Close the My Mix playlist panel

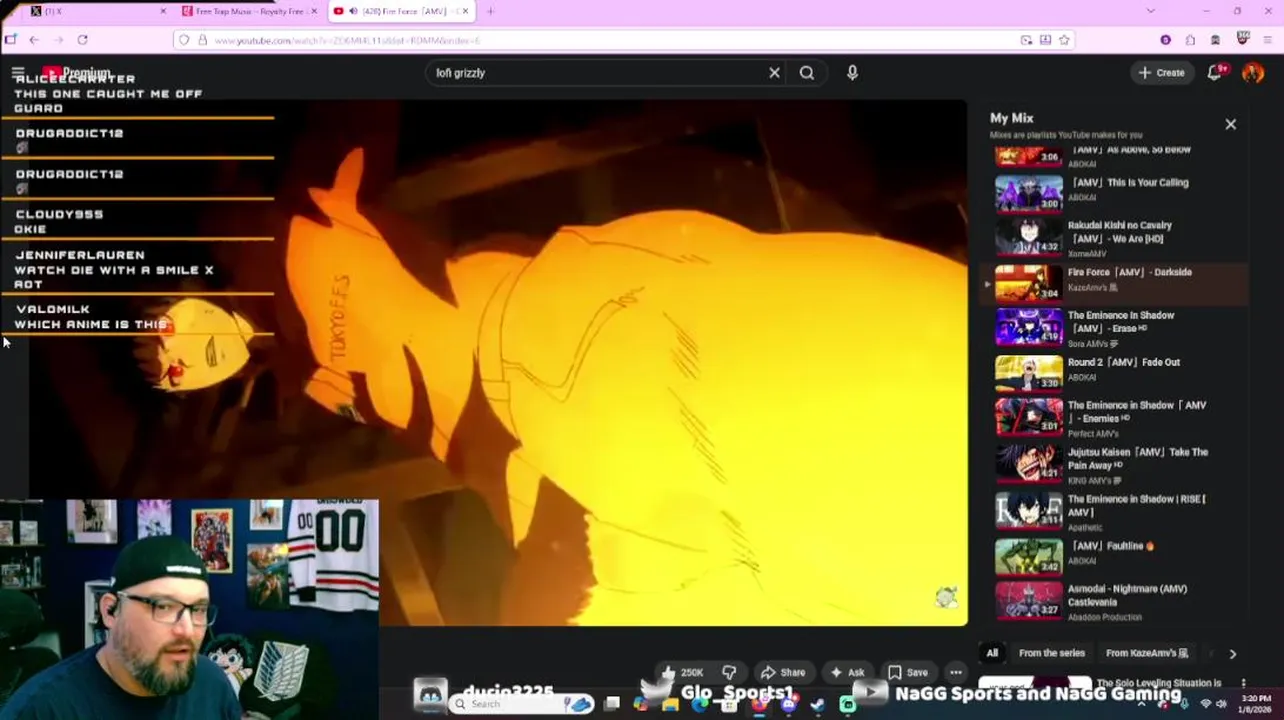point(1231,124)
